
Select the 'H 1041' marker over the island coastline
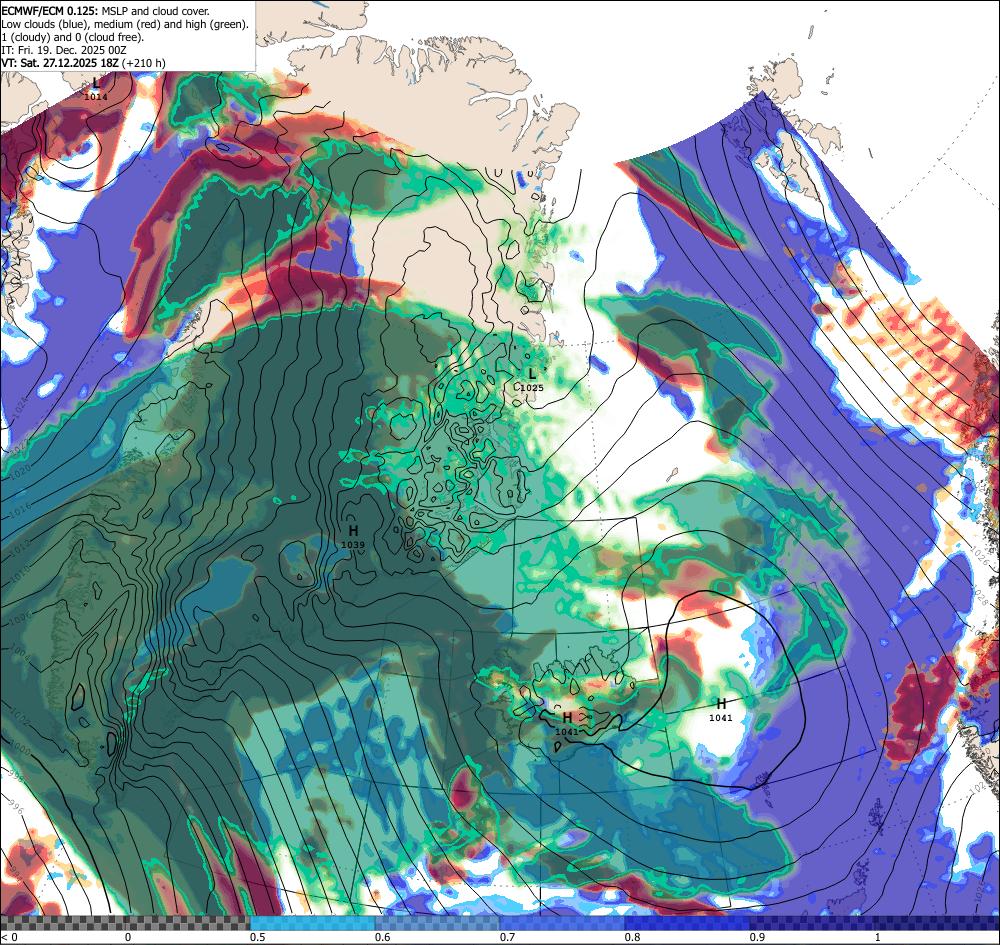pyautogui.click(x=567, y=724)
